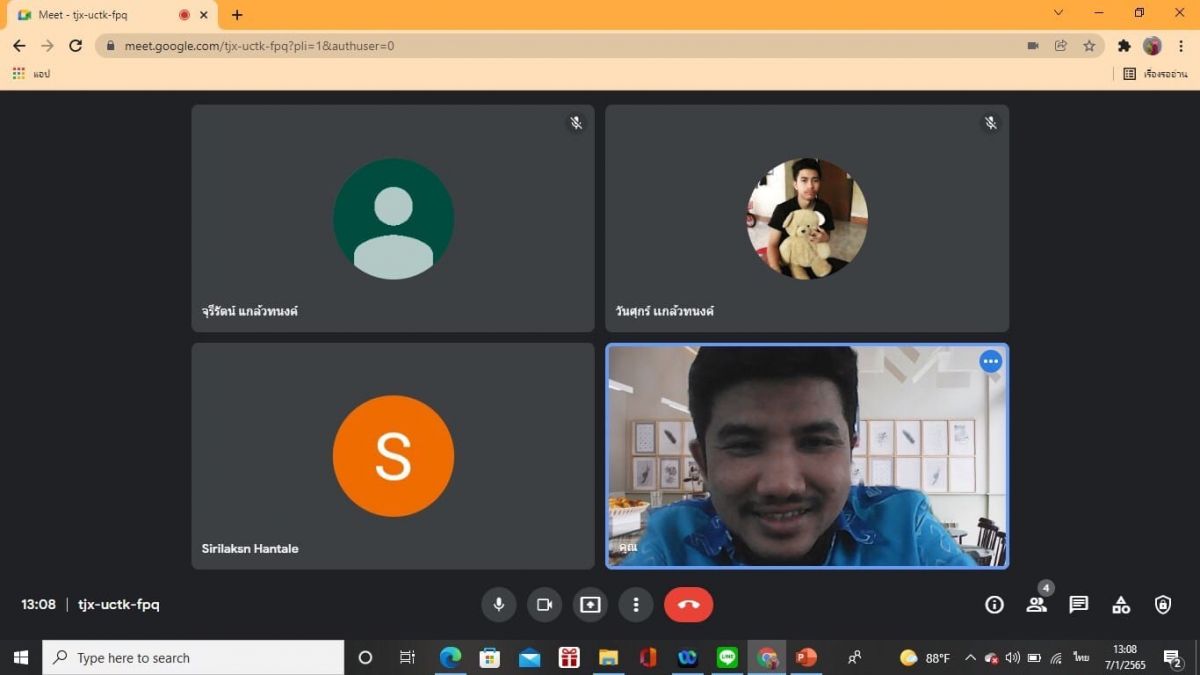Image resolution: width=1200 pixels, height=675 pixels.
Task: Expand options on self video tile
Action: (990, 362)
